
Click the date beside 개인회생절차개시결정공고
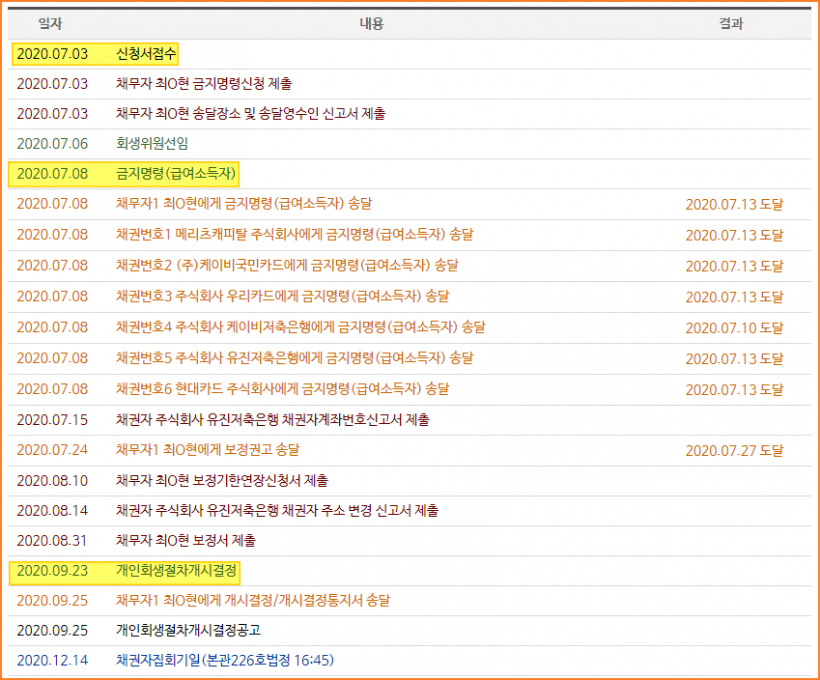pyautogui.click(x=52, y=630)
